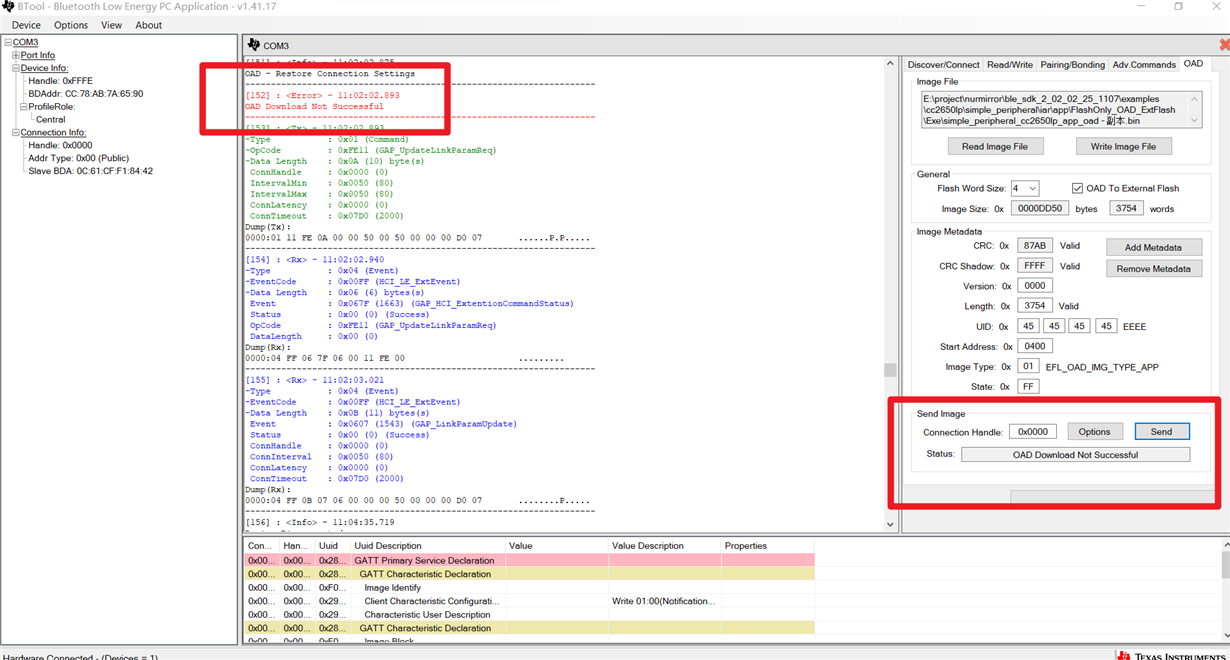Click the OAD status message field

click(x=1075, y=454)
